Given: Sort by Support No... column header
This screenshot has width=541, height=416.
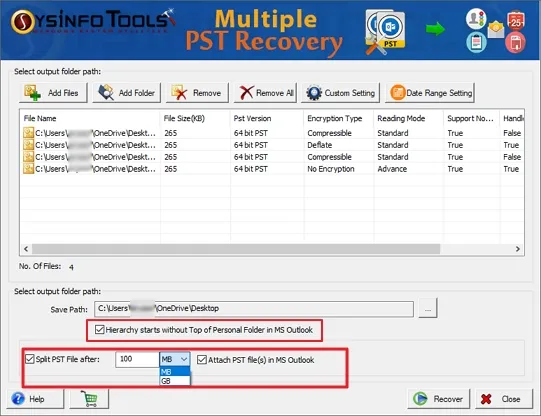Looking at the screenshot, I should pos(472,118).
